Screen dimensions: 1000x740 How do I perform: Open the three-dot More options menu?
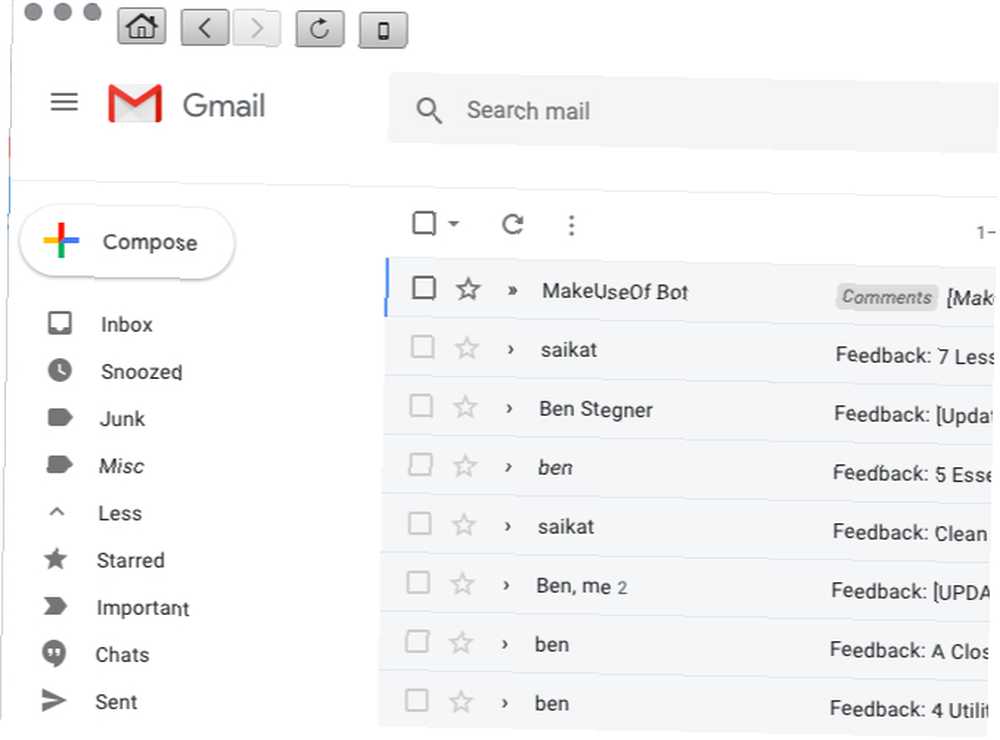point(571,225)
